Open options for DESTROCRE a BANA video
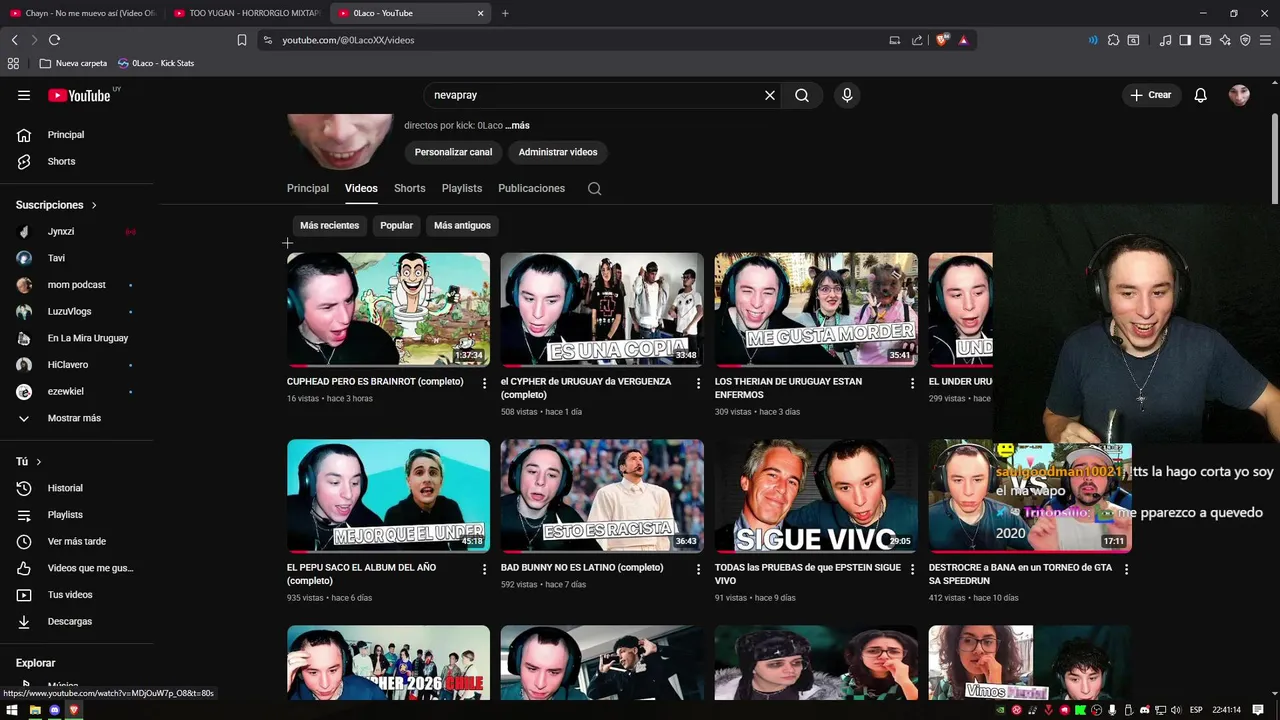 click(1126, 569)
